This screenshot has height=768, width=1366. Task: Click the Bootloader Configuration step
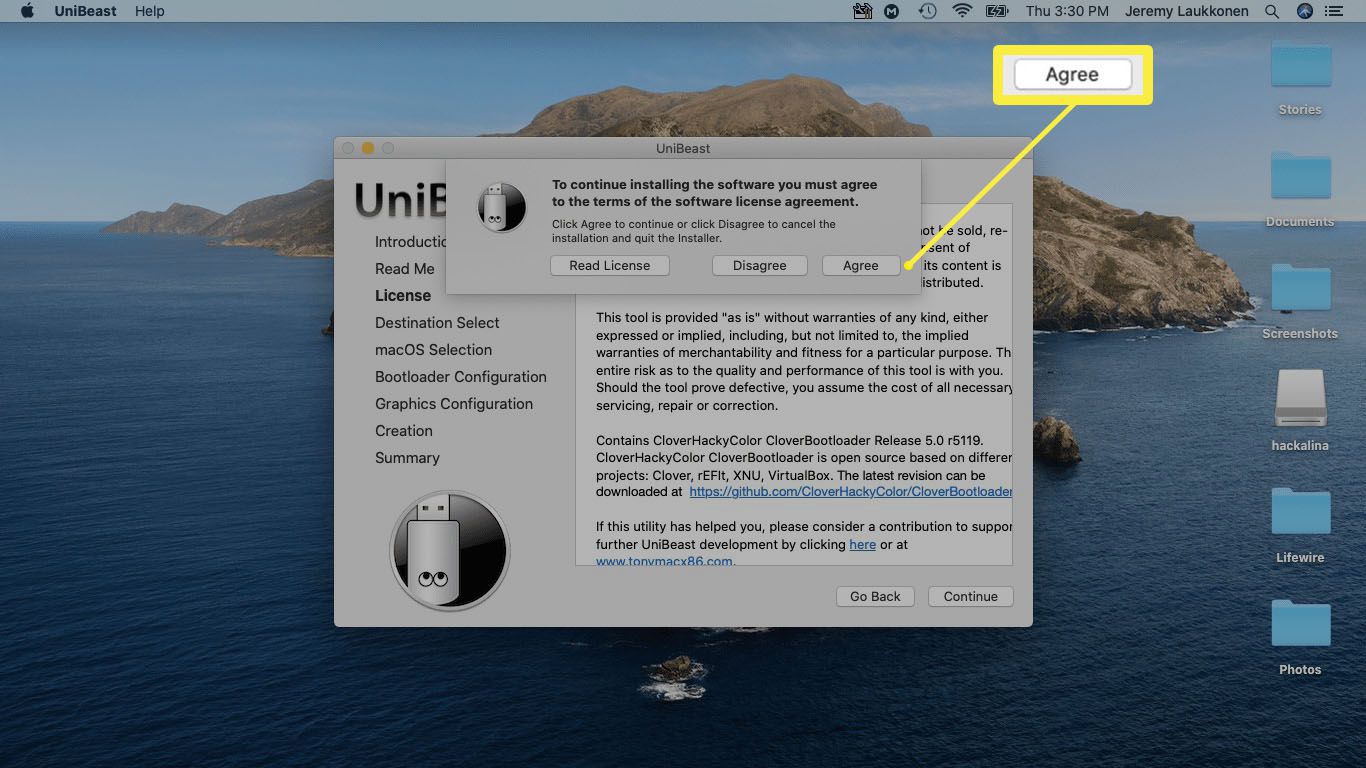click(461, 377)
